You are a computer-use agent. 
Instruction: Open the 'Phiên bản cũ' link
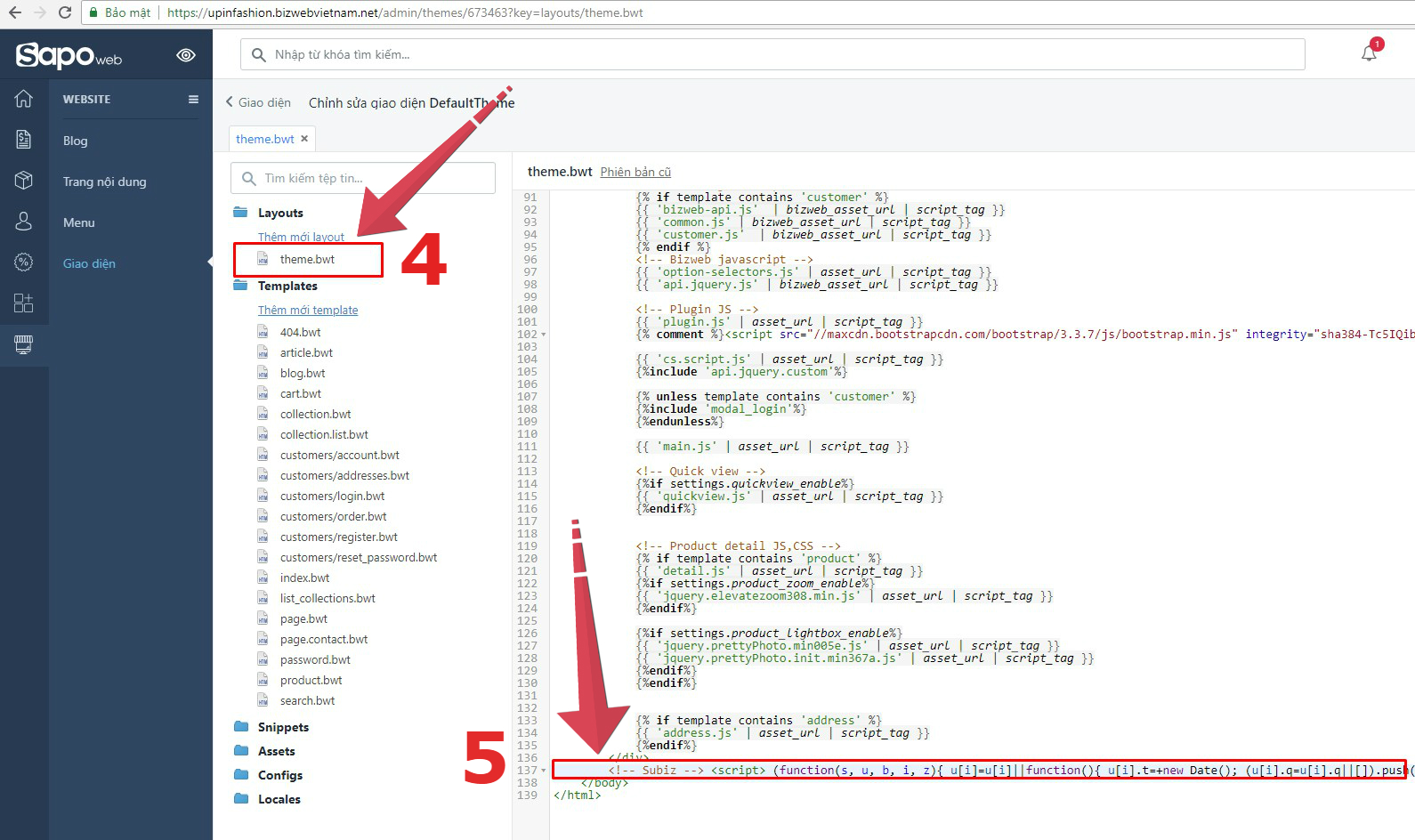click(635, 172)
